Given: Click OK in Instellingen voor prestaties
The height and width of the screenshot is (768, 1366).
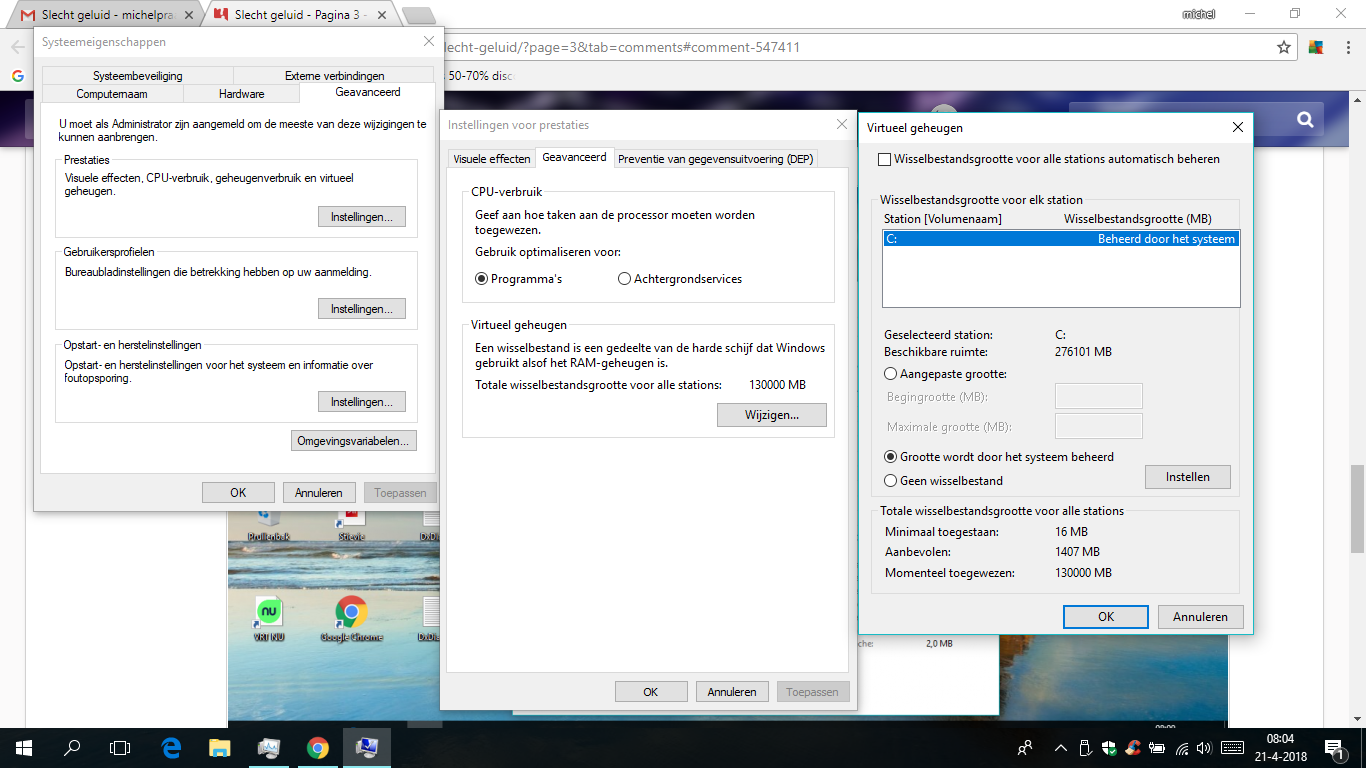Looking at the screenshot, I should coord(651,692).
